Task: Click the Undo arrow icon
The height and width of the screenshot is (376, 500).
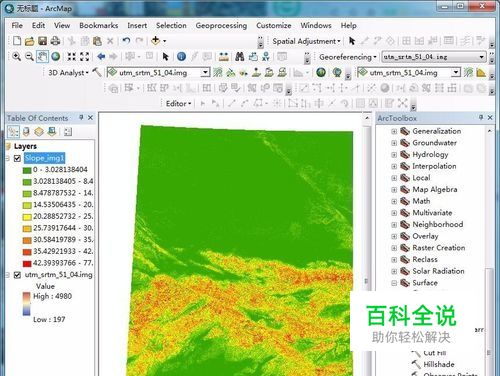Action: tap(126, 41)
